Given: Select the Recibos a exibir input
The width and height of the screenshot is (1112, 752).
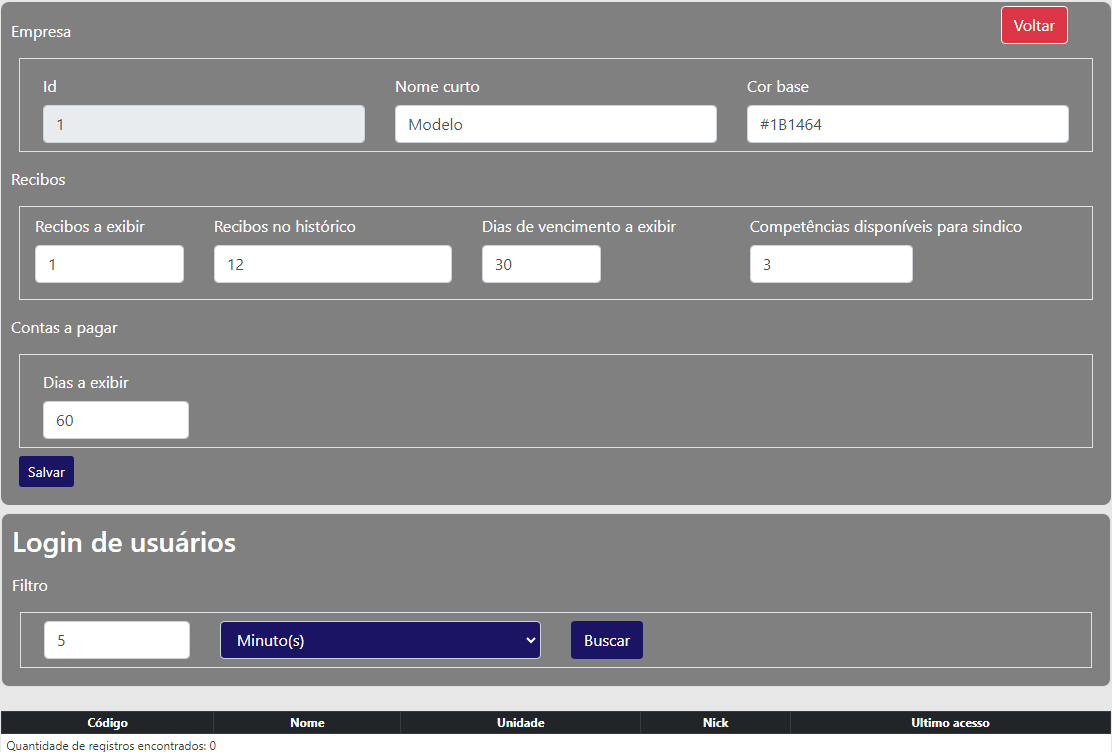Looking at the screenshot, I should coord(109,264).
